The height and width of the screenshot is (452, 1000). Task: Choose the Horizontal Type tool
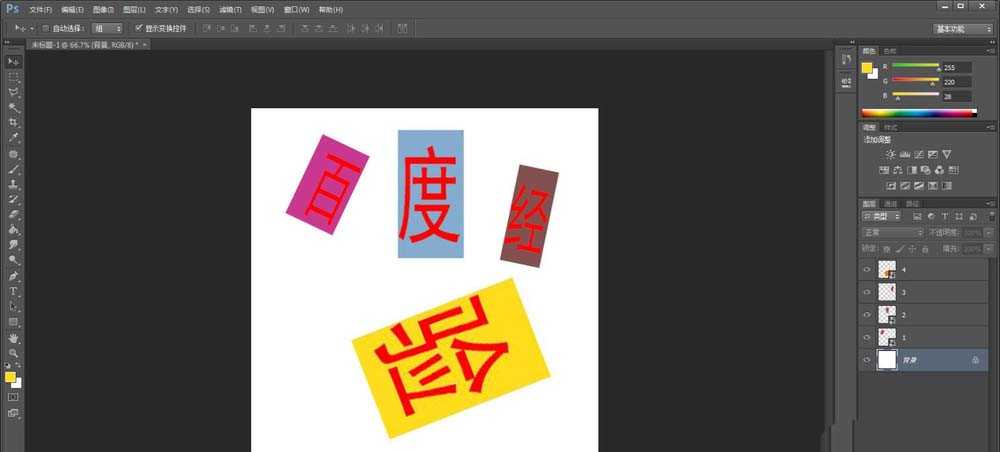14,291
